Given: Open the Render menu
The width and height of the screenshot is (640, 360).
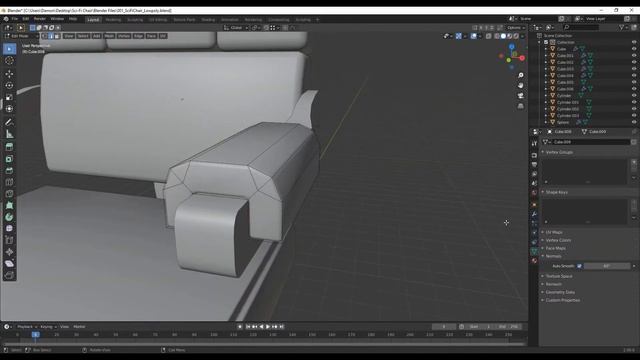Looking at the screenshot, I should click(40, 19).
